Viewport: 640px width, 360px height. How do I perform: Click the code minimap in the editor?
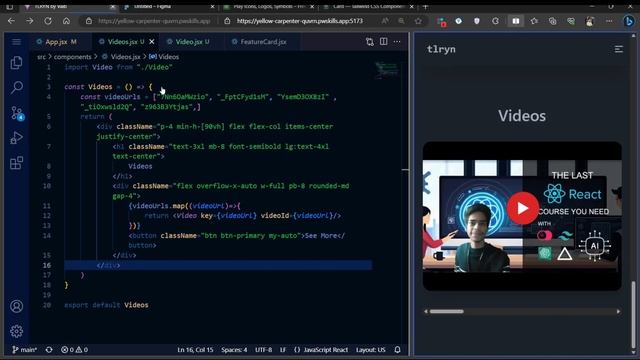(387, 70)
